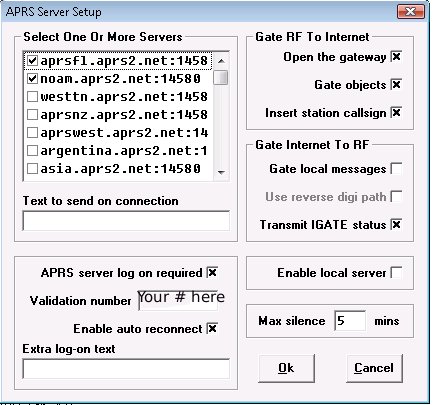Screen dimensions: 434x405
Task: Confirm settings with the Ok button
Action: tap(286, 368)
